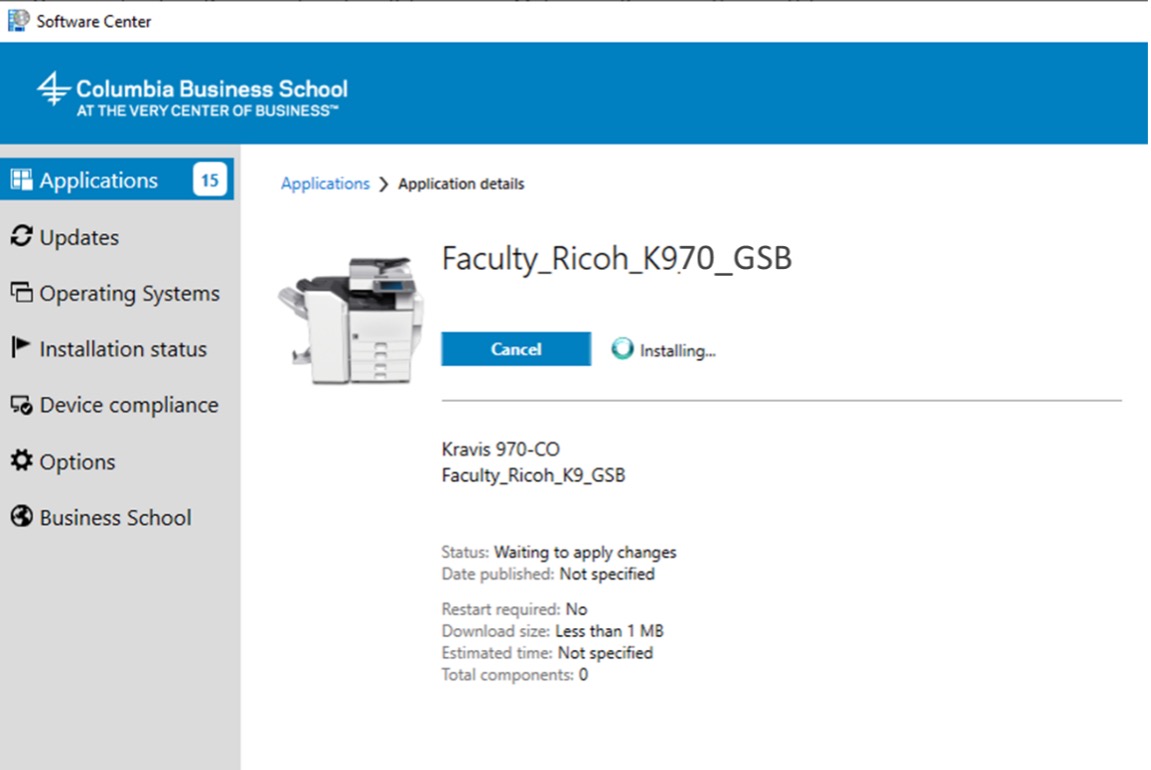Click the Options gear icon
This screenshot has height=770, width=1151.
coord(21,460)
